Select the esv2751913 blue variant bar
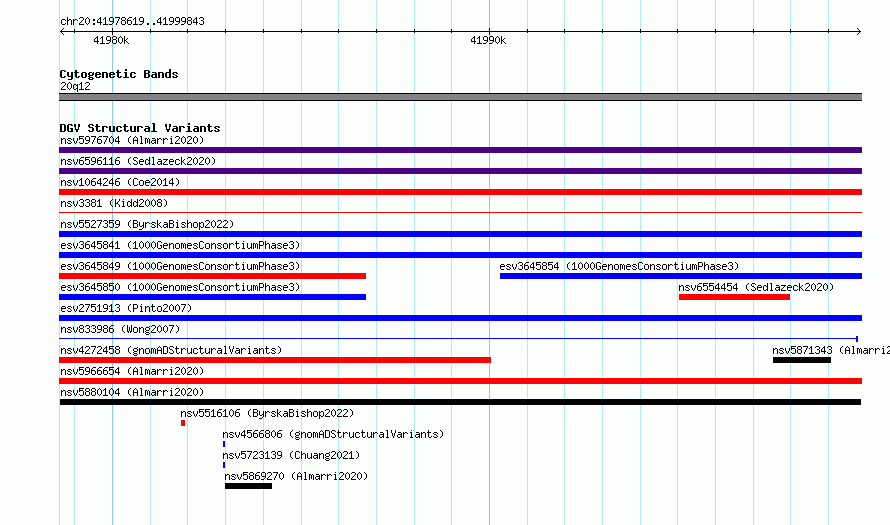890x525 pixels. click(x=460, y=318)
